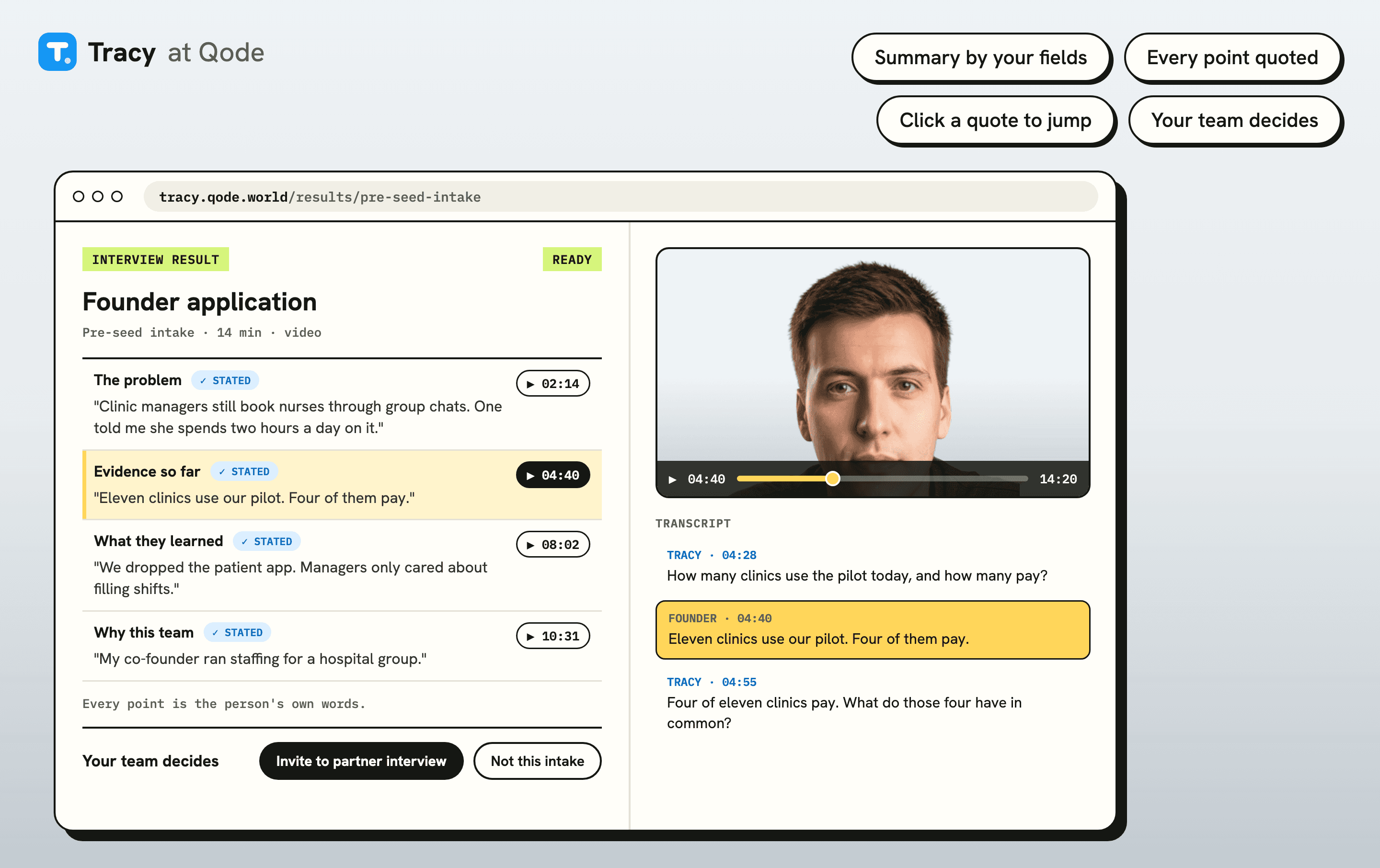This screenshot has width=1380, height=868.
Task: Click the Tracy blue T logo icon
Action: coord(57,52)
